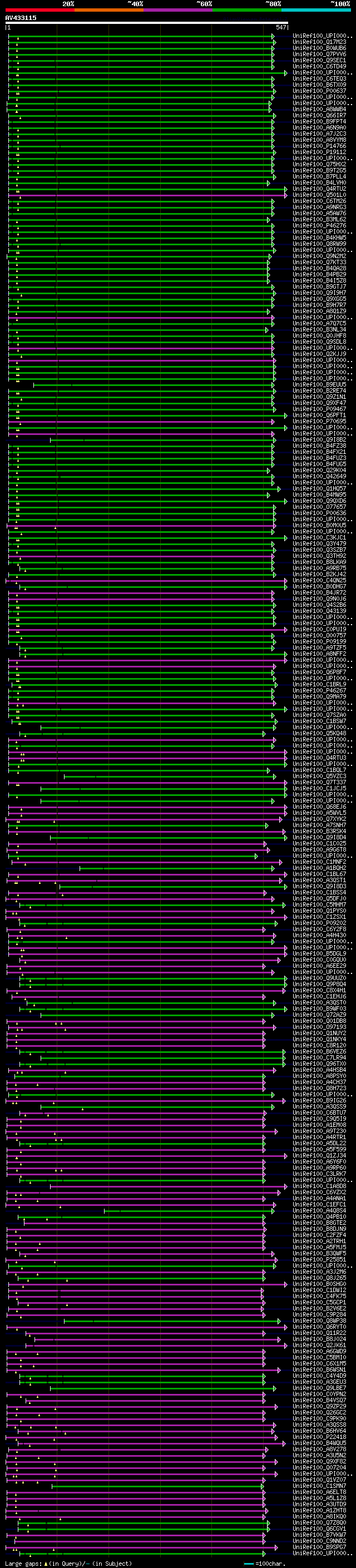Select the UniRef100_P09467 hit label

coord(319,409)
